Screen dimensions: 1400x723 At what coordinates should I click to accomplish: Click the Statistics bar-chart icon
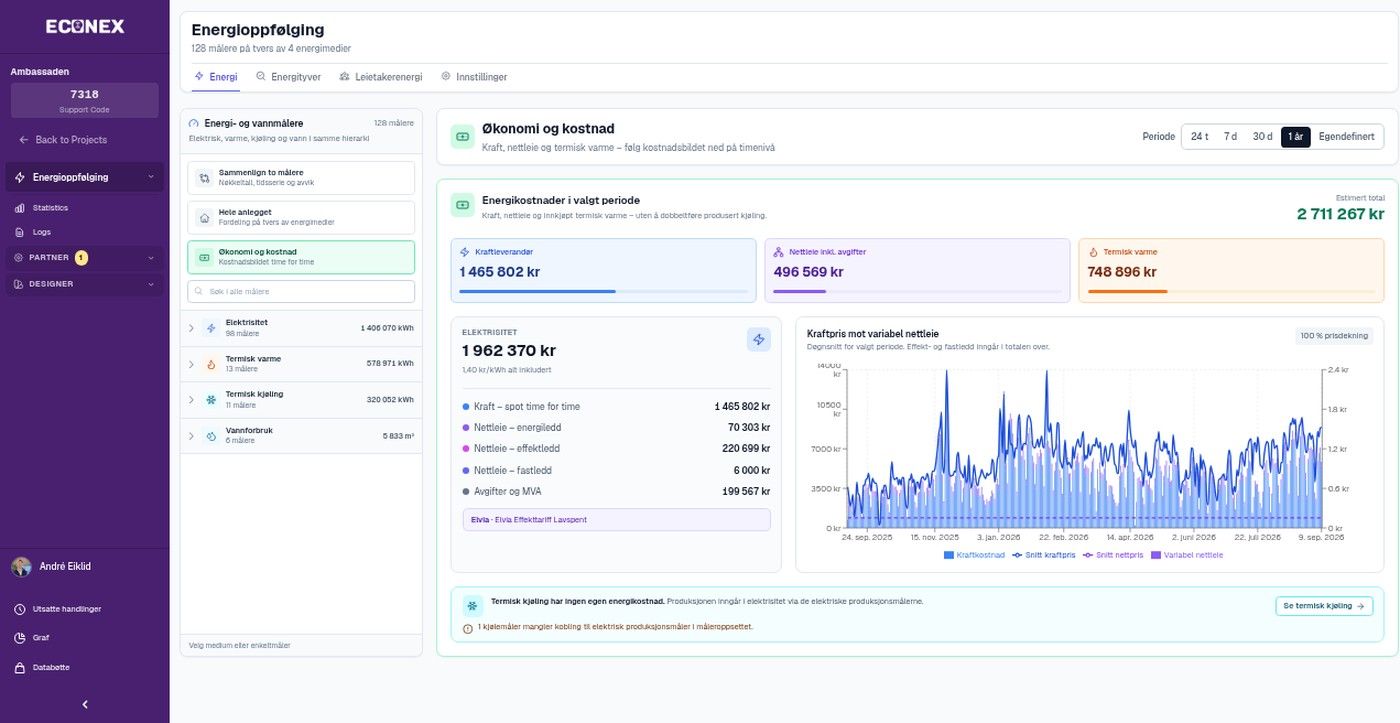pos(20,208)
